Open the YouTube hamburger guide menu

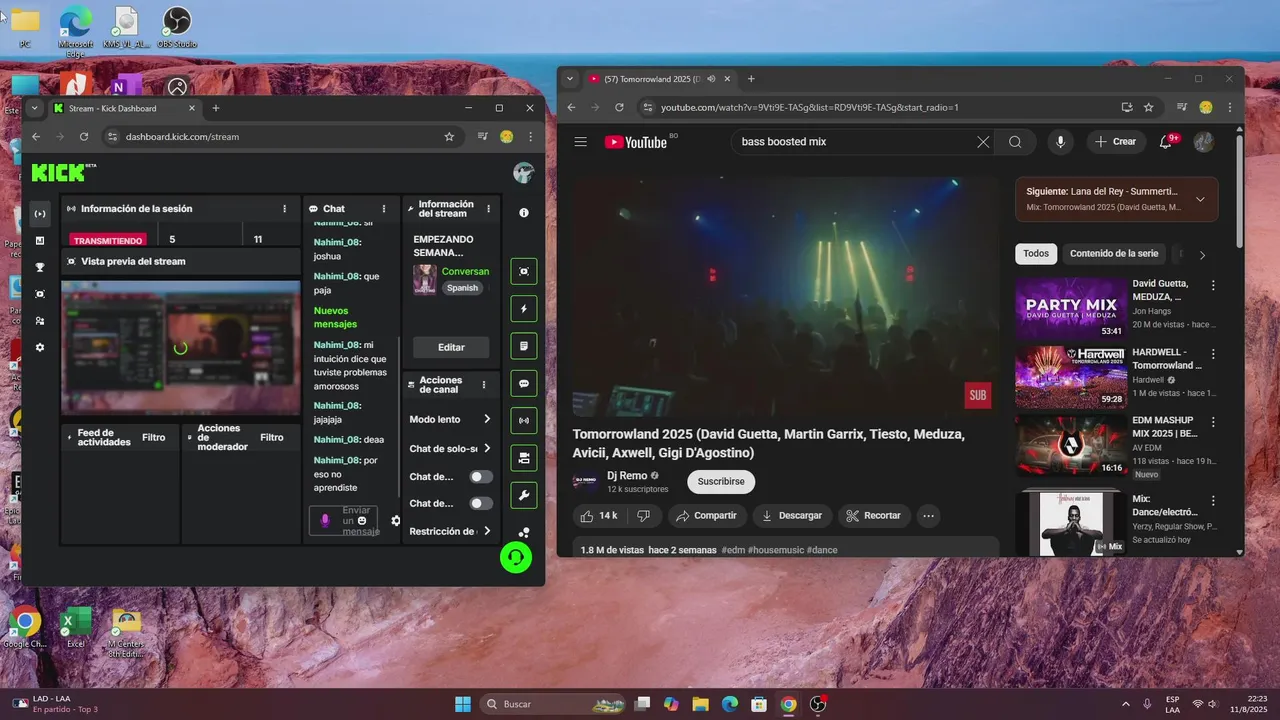(x=580, y=142)
